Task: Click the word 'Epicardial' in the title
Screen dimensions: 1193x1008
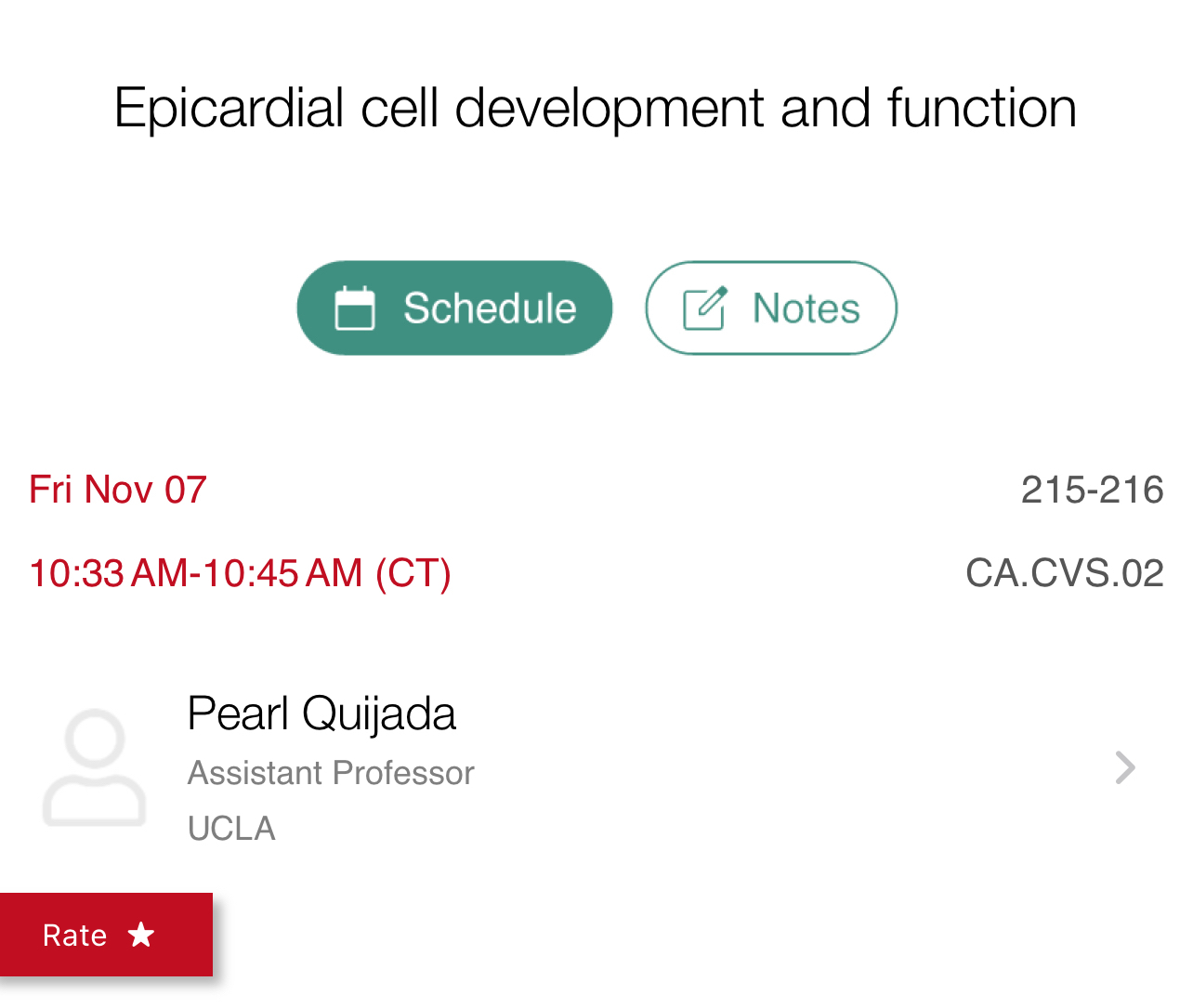Action: 229,108
